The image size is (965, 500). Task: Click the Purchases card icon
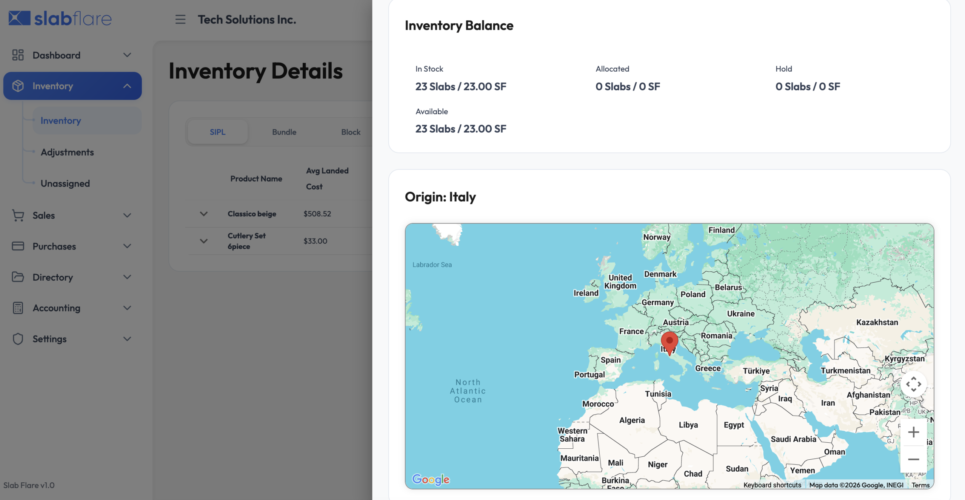[x=18, y=246]
